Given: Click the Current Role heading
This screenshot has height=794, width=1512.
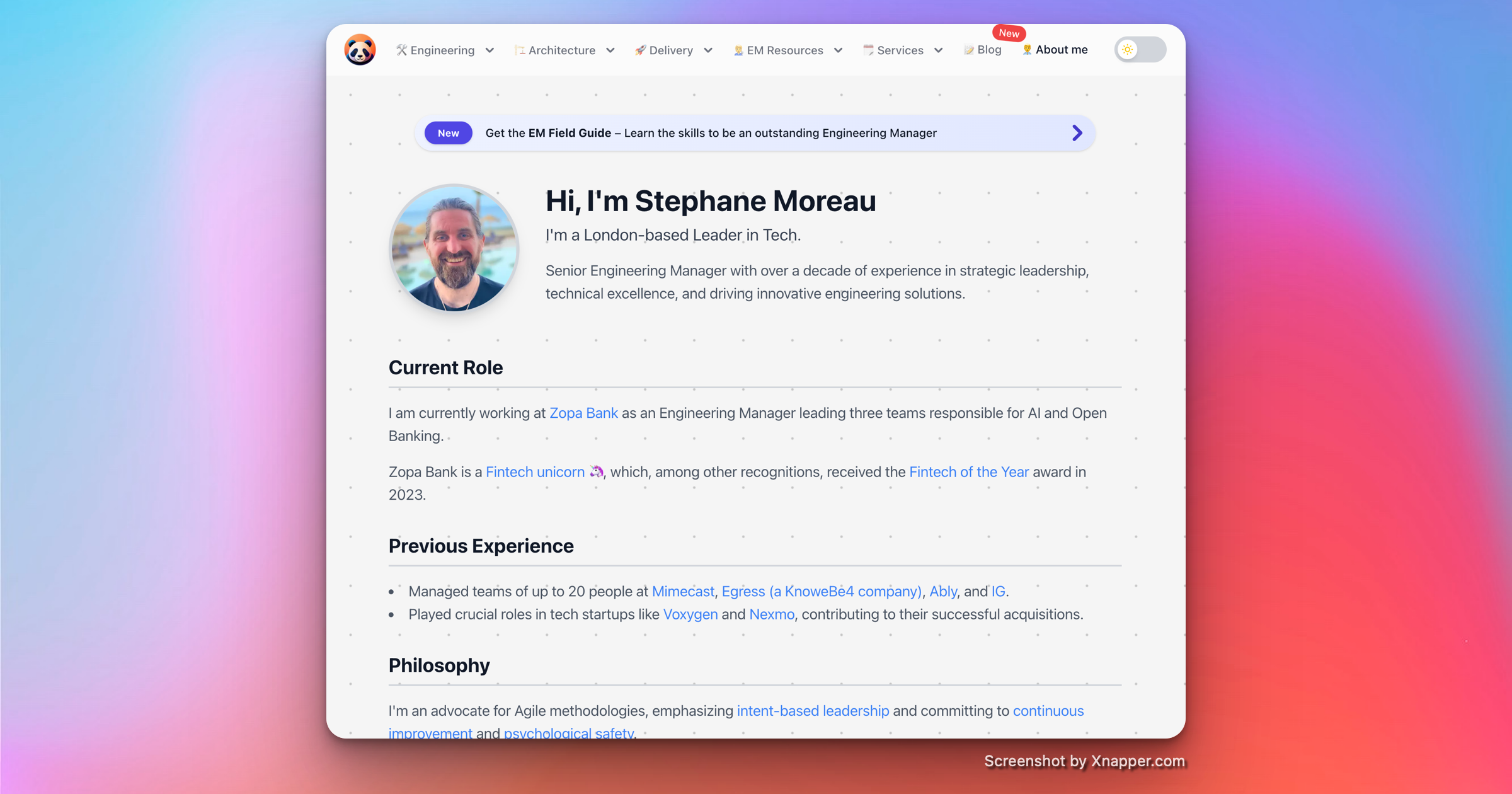Looking at the screenshot, I should tap(445, 367).
